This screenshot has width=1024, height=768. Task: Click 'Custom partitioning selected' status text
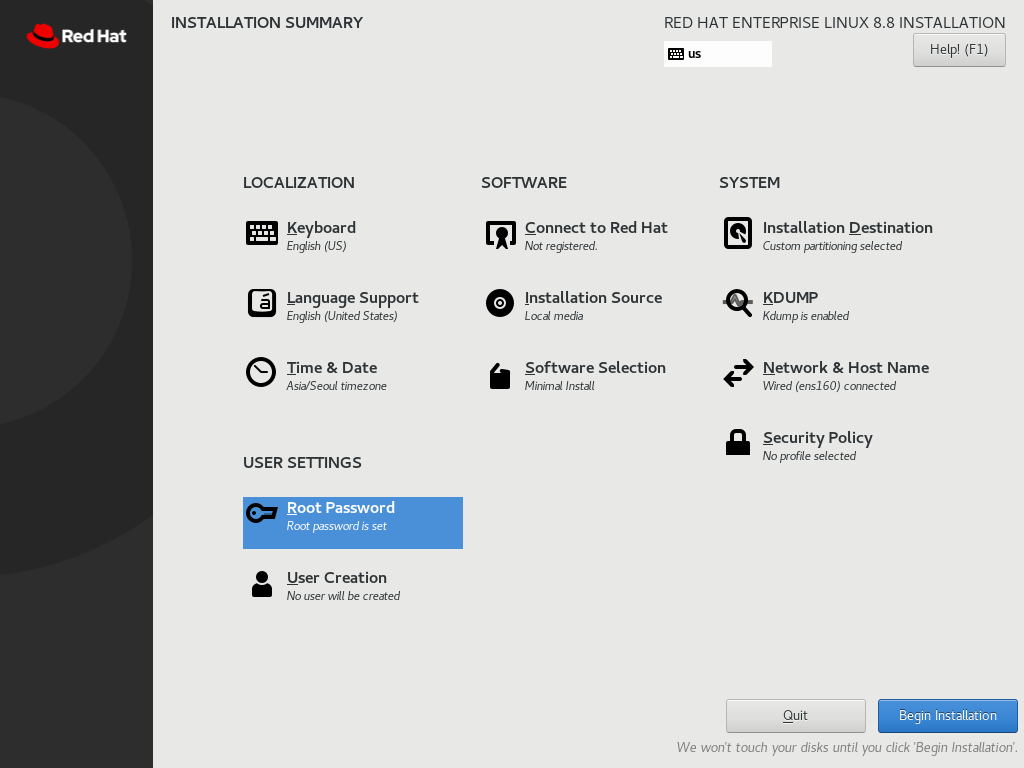point(832,246)
